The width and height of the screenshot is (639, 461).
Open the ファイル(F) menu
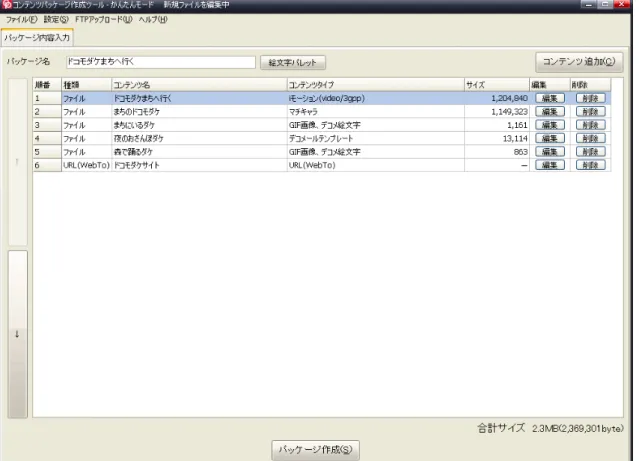point(21,20)
